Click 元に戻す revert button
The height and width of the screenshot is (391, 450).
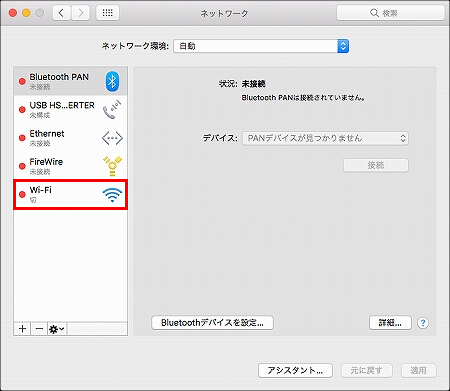point(367,370)
